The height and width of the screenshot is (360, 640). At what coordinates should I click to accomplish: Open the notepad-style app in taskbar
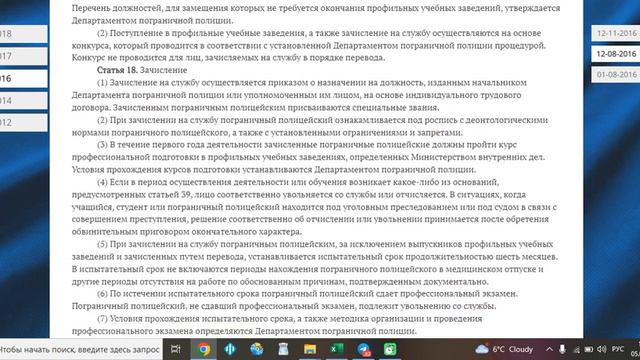tap(283, 349)
